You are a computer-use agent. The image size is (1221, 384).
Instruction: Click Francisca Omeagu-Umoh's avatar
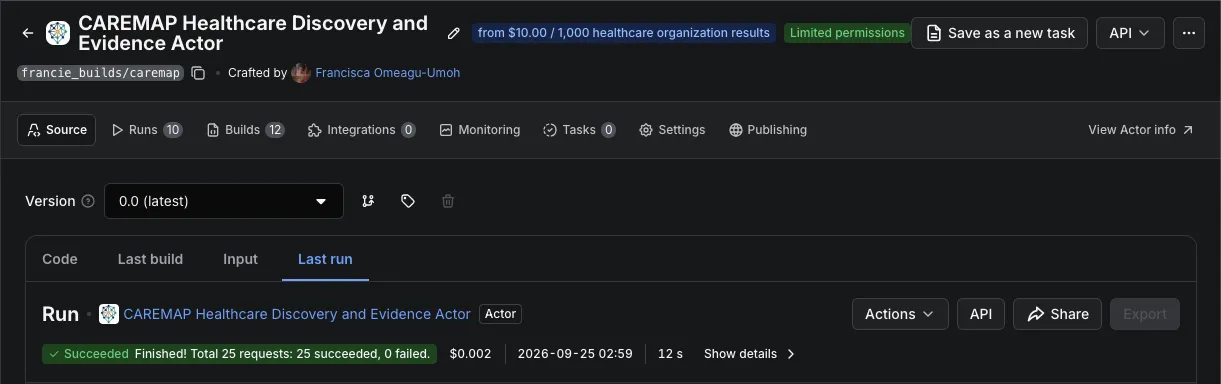click(x=300, y=73)
